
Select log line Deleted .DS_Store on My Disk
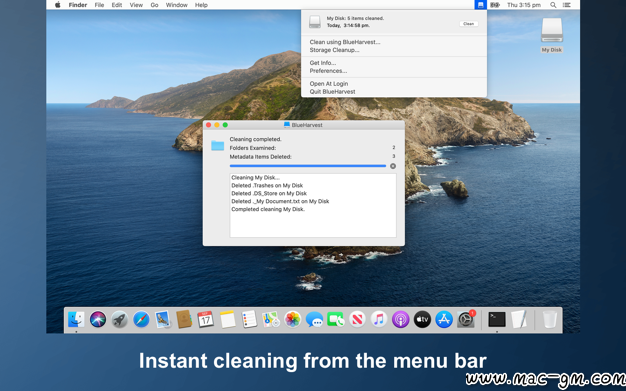269,193
